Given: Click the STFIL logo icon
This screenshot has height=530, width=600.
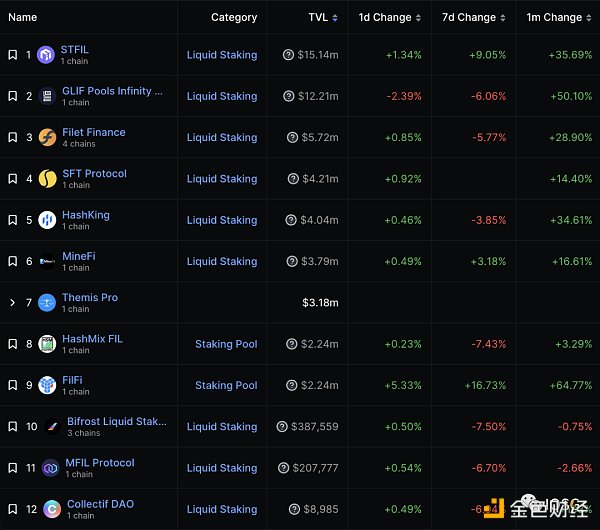Looking at the screenshot, I should pyautogui.click(x=46, y=55).
